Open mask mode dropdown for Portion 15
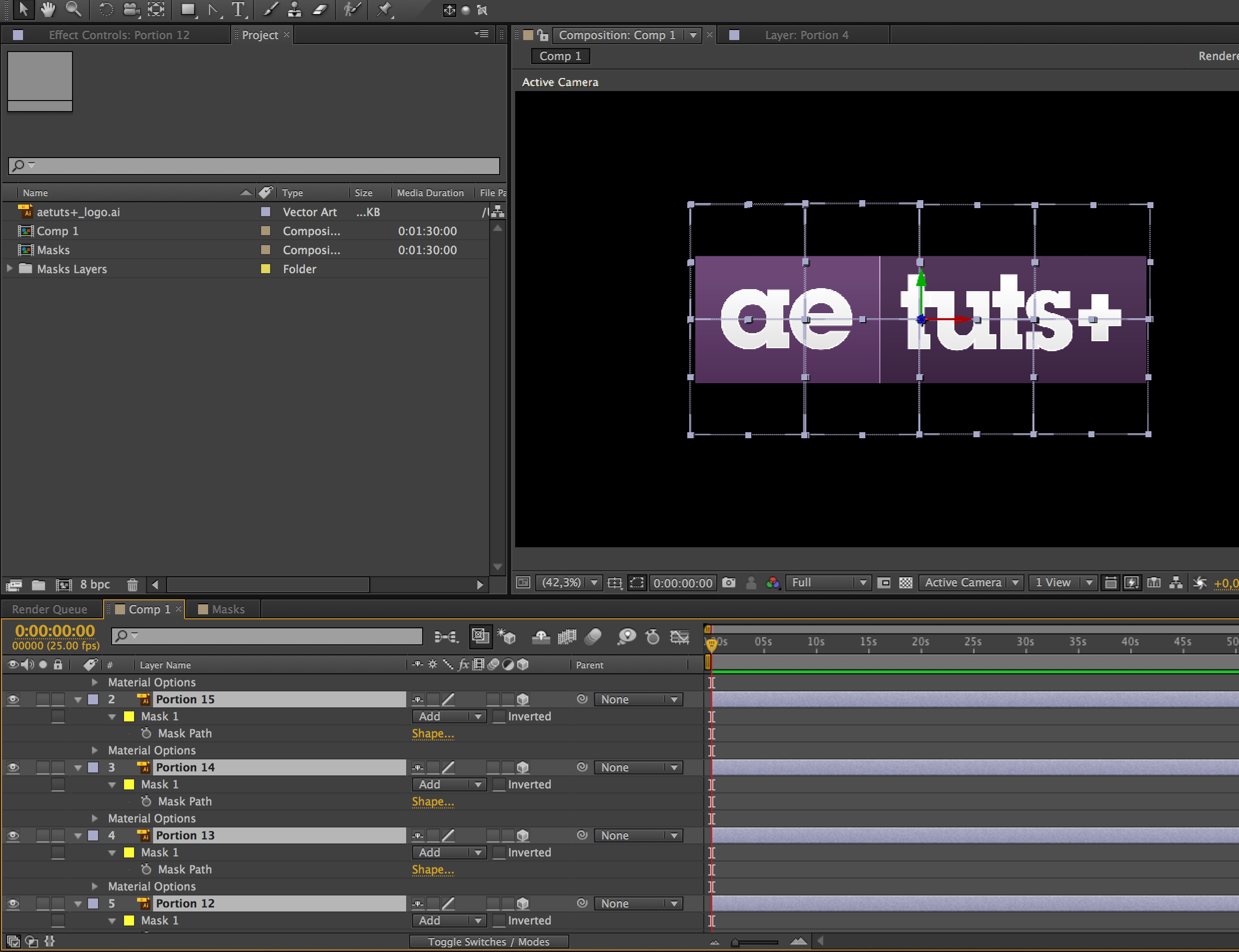The image size is (1239, 952). pyautogui.click(x=449, y=716)
